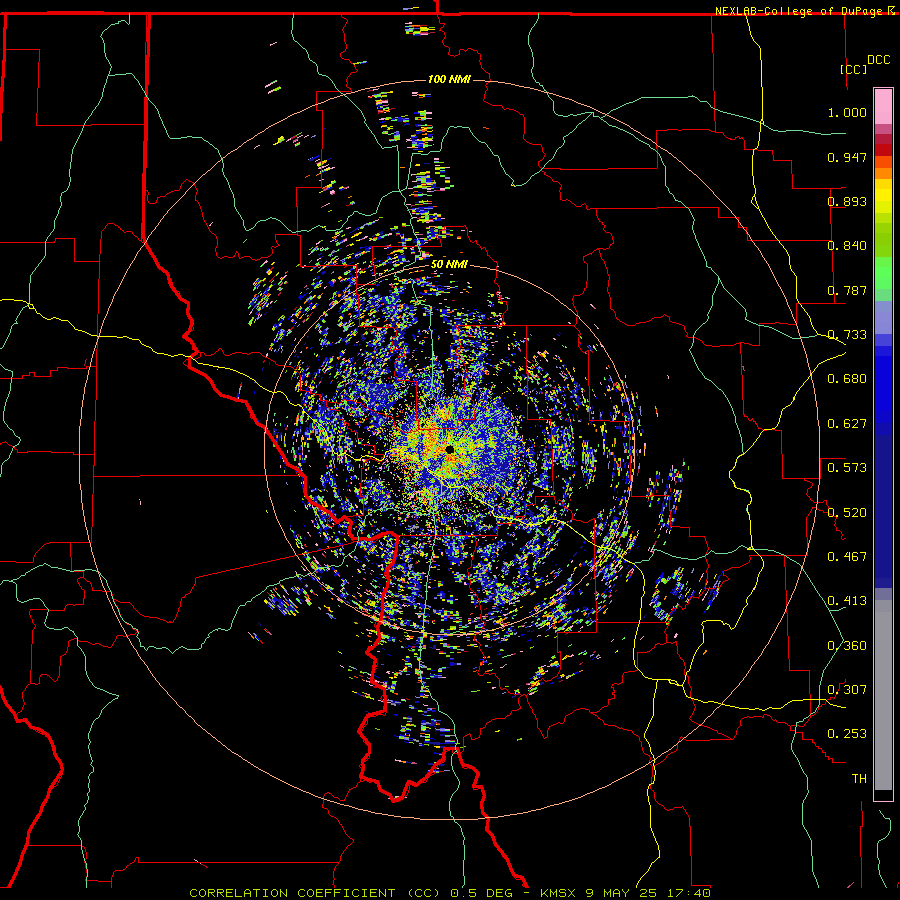900x900 pixels.
Task: Click the 0.467 scale value
Action: 847,557
